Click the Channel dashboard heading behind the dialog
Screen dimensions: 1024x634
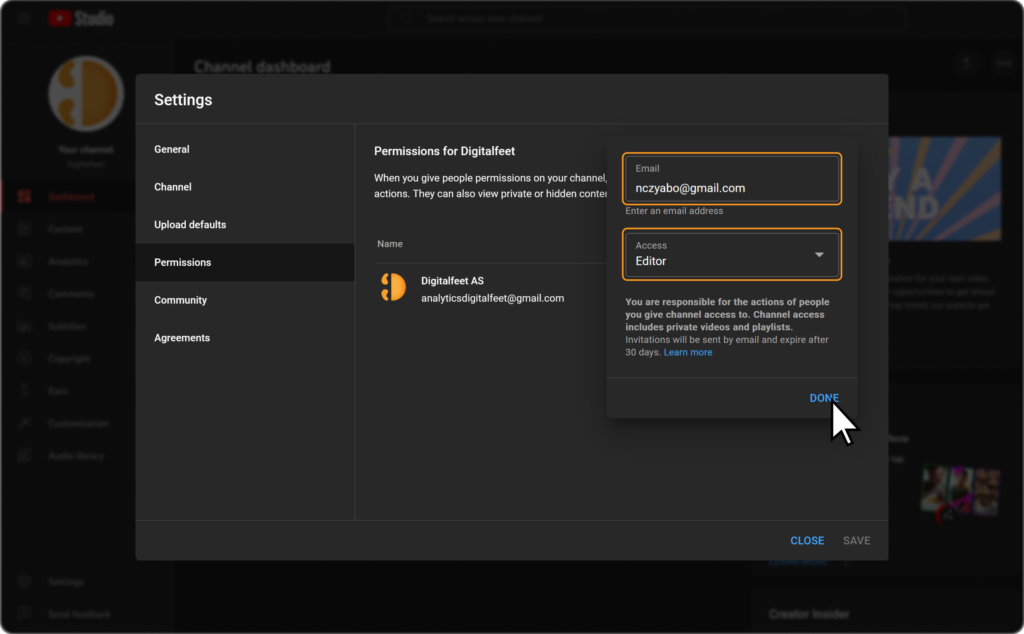click(x=262, y=67)
